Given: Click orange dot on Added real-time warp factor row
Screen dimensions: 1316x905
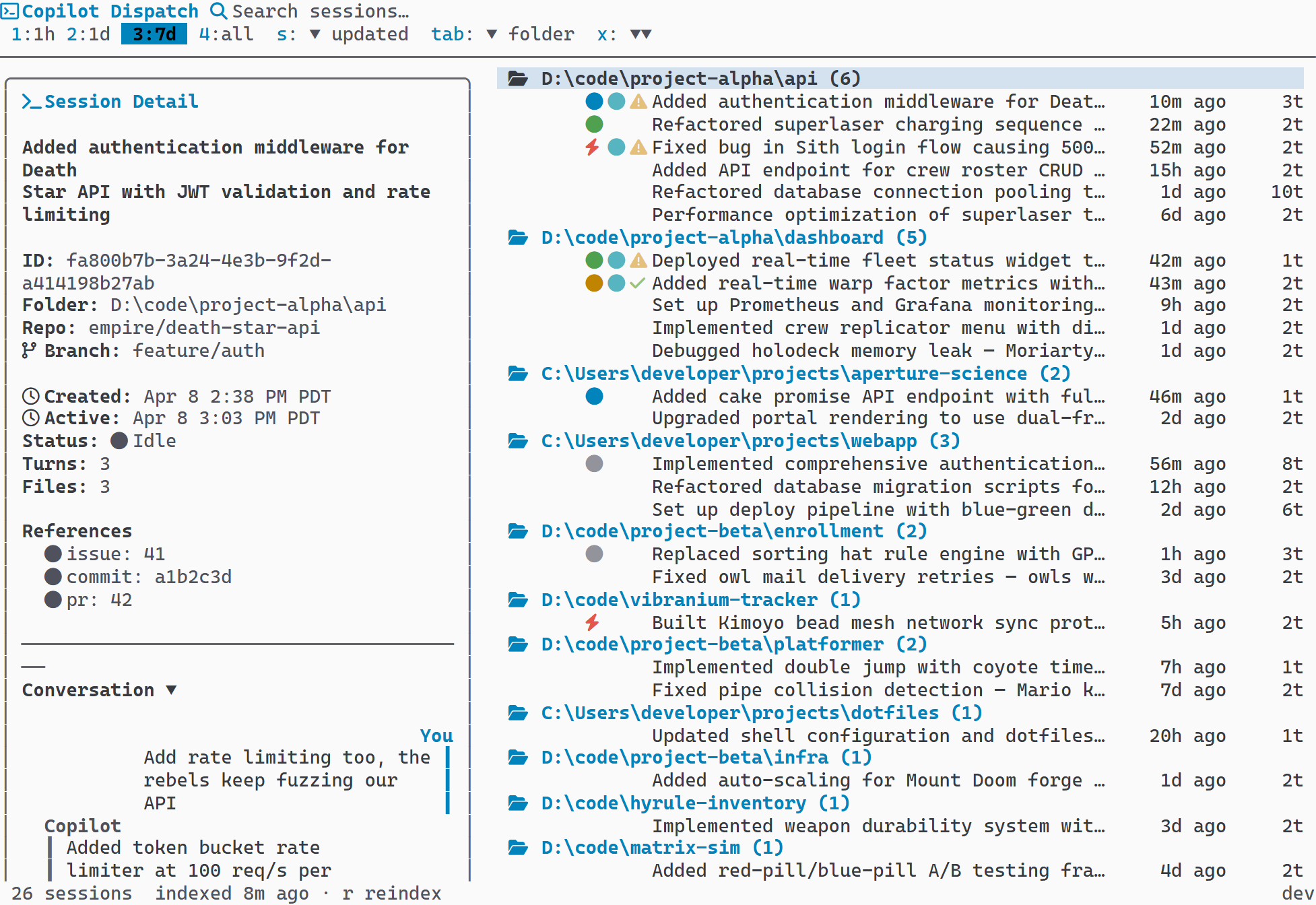Looking at the screenshot, I should 594,283.
